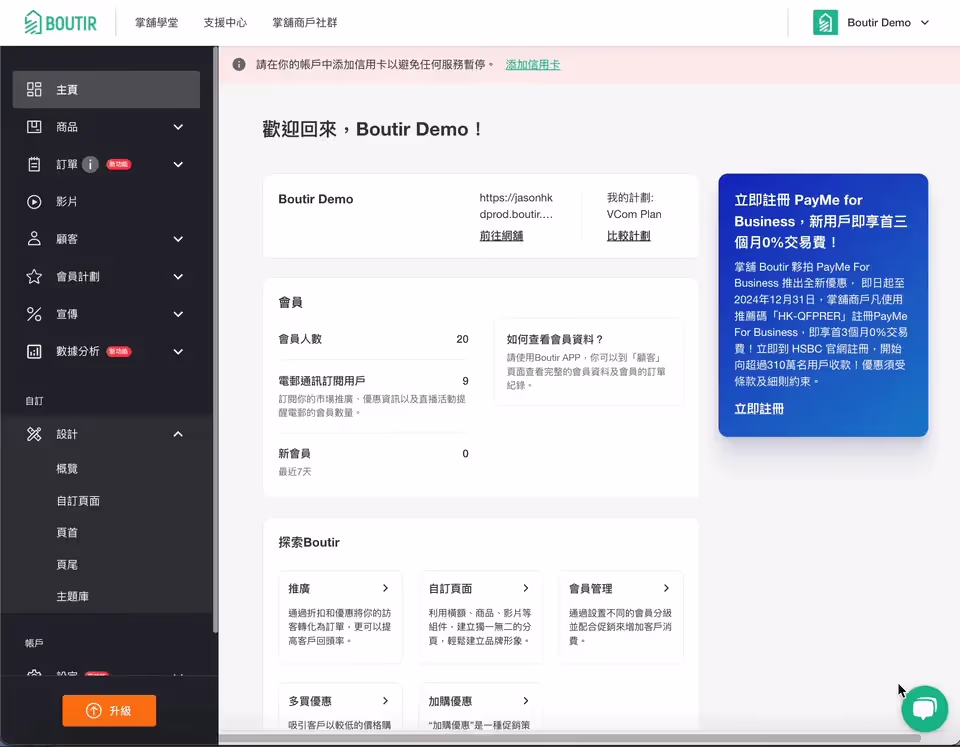Image resolution: width=960 pixels, height=747 pixels.
Task: Expand the 宣傳 menu chevron
Action: 178,314
